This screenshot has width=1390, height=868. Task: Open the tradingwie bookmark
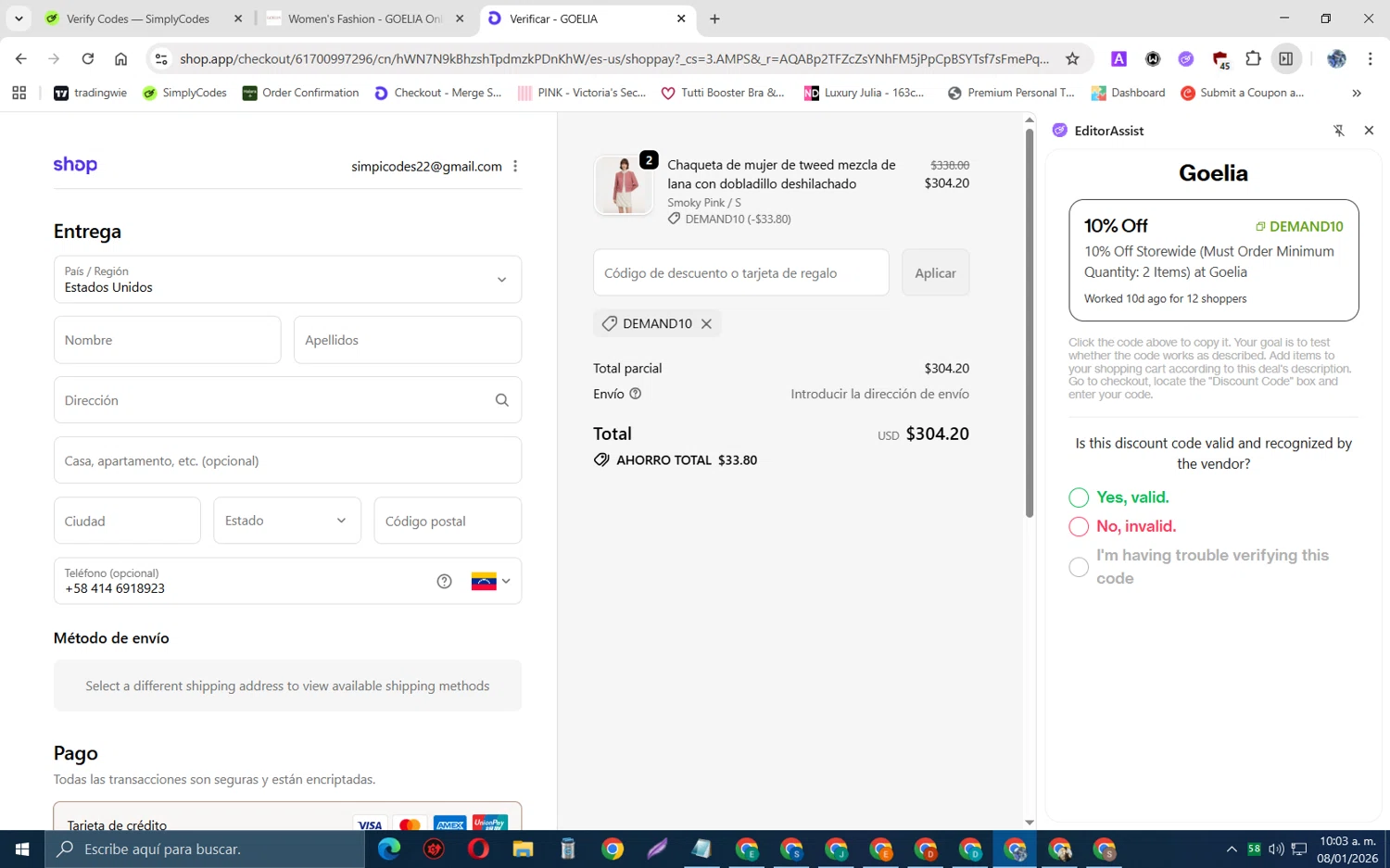[x=90, y=93]
